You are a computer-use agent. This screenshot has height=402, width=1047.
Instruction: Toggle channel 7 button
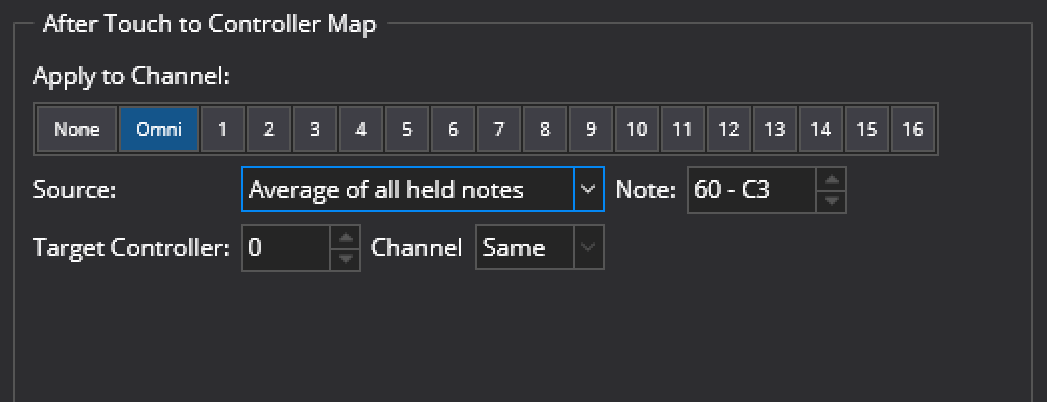pos(498,130)
